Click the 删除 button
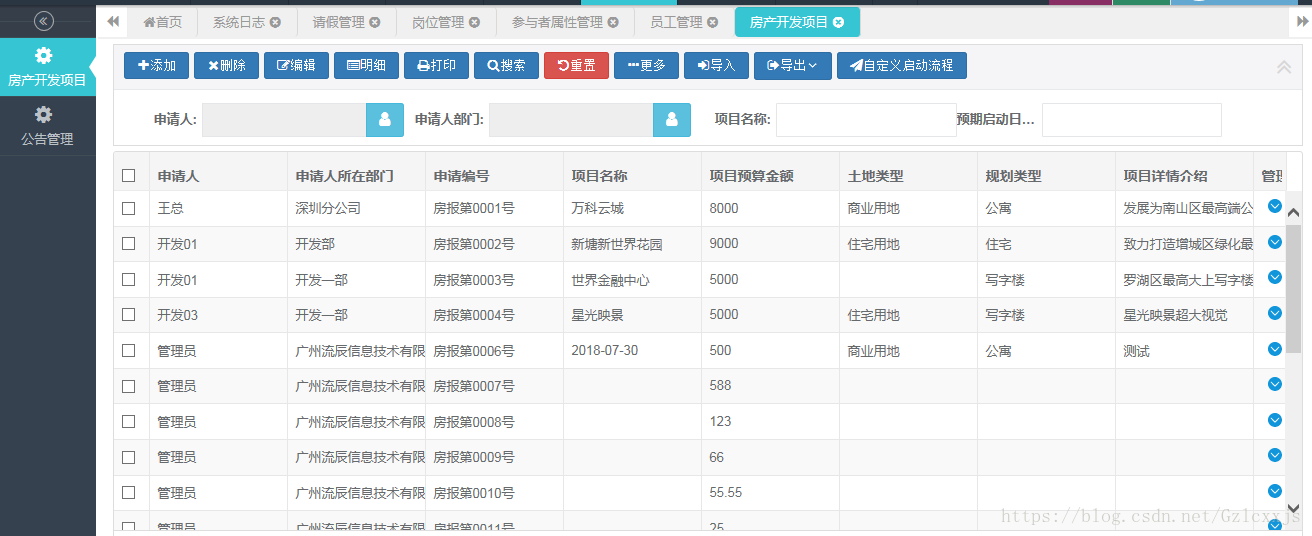Viewport: 1312px width, 536px height. (226, 66)
